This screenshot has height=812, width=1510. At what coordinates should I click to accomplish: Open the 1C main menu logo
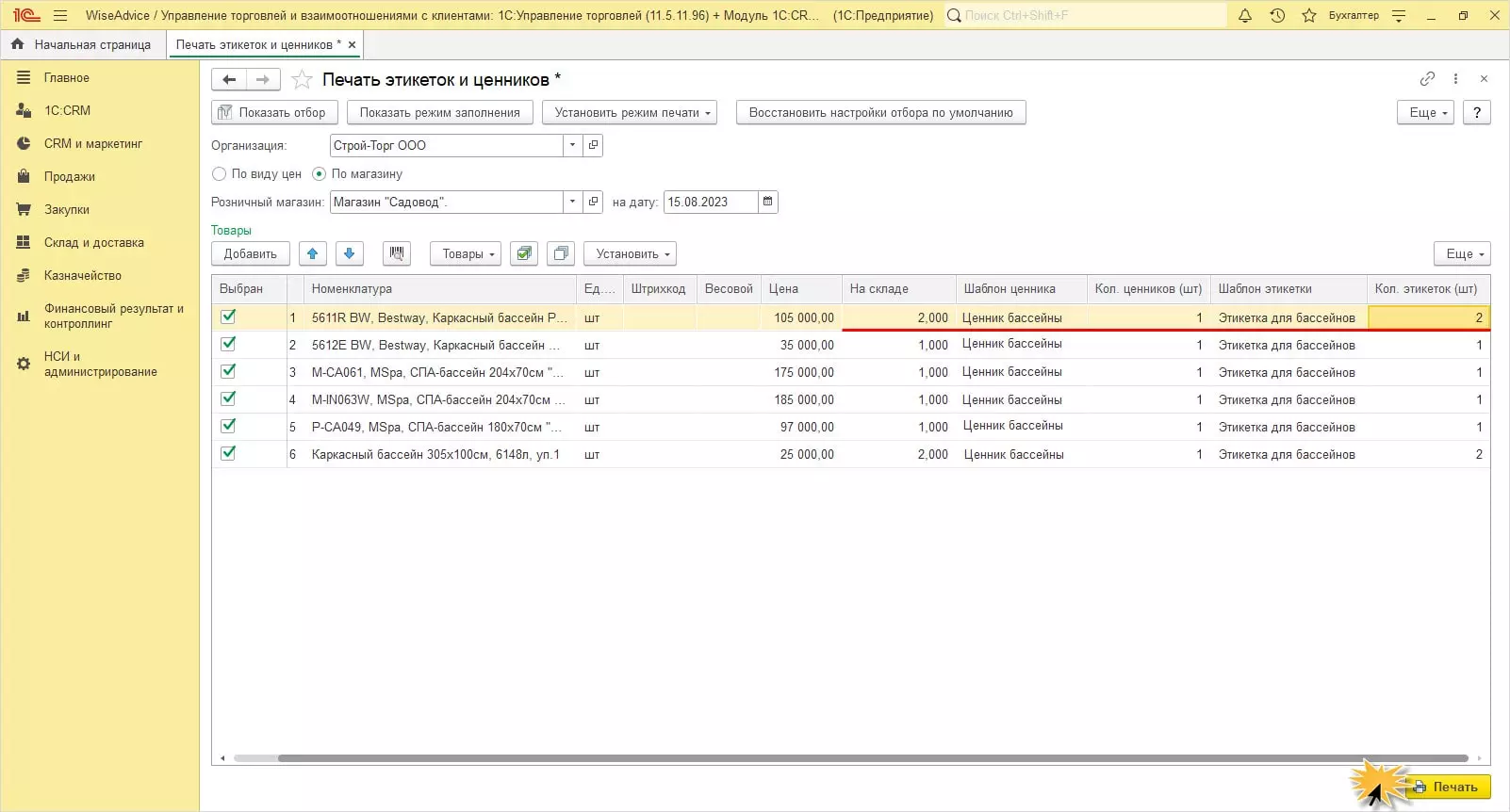(x=26, y=15)
